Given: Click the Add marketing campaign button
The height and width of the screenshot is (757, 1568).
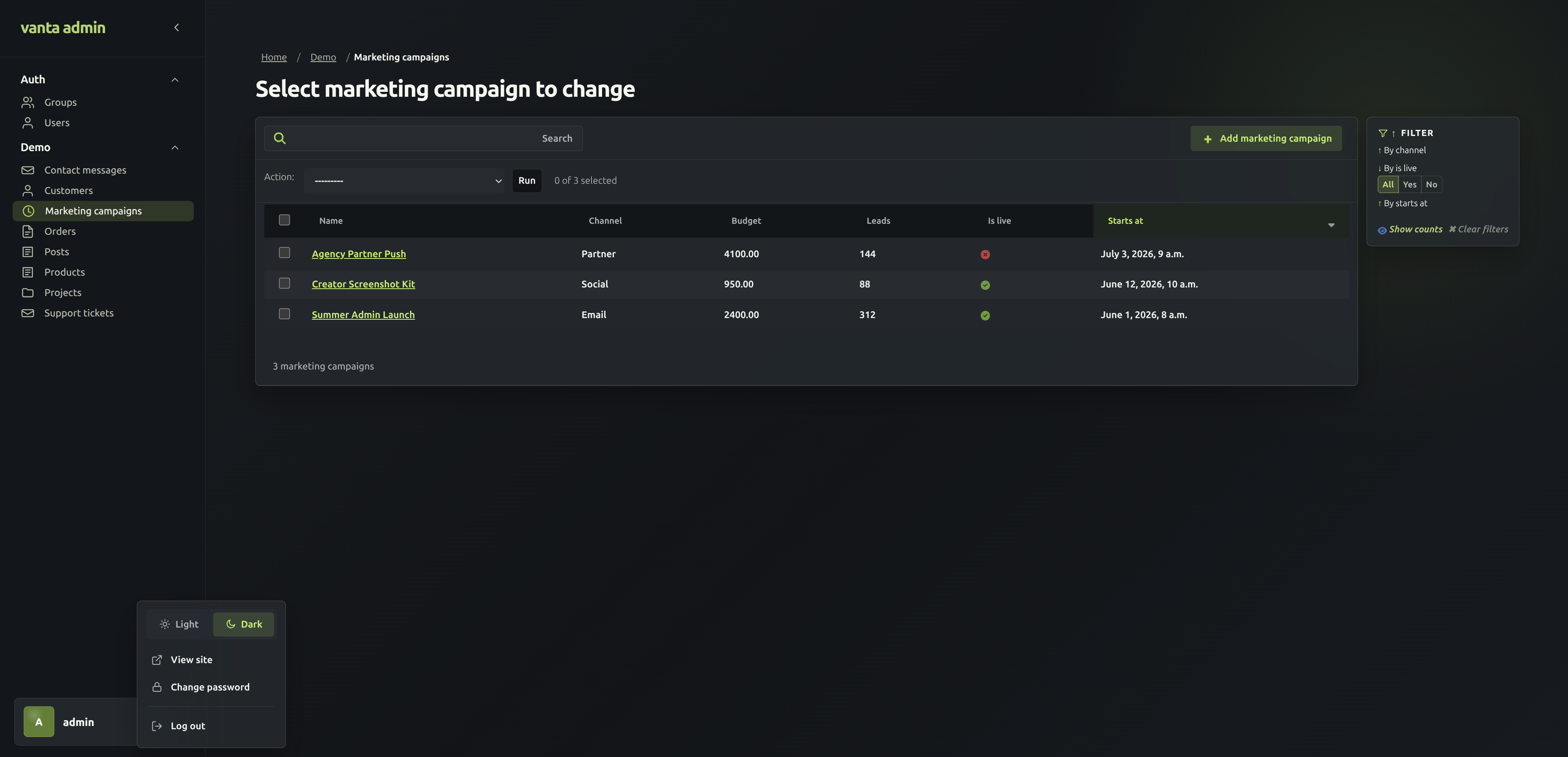Looking at the screenshot, I should (x=1266, y=139).
